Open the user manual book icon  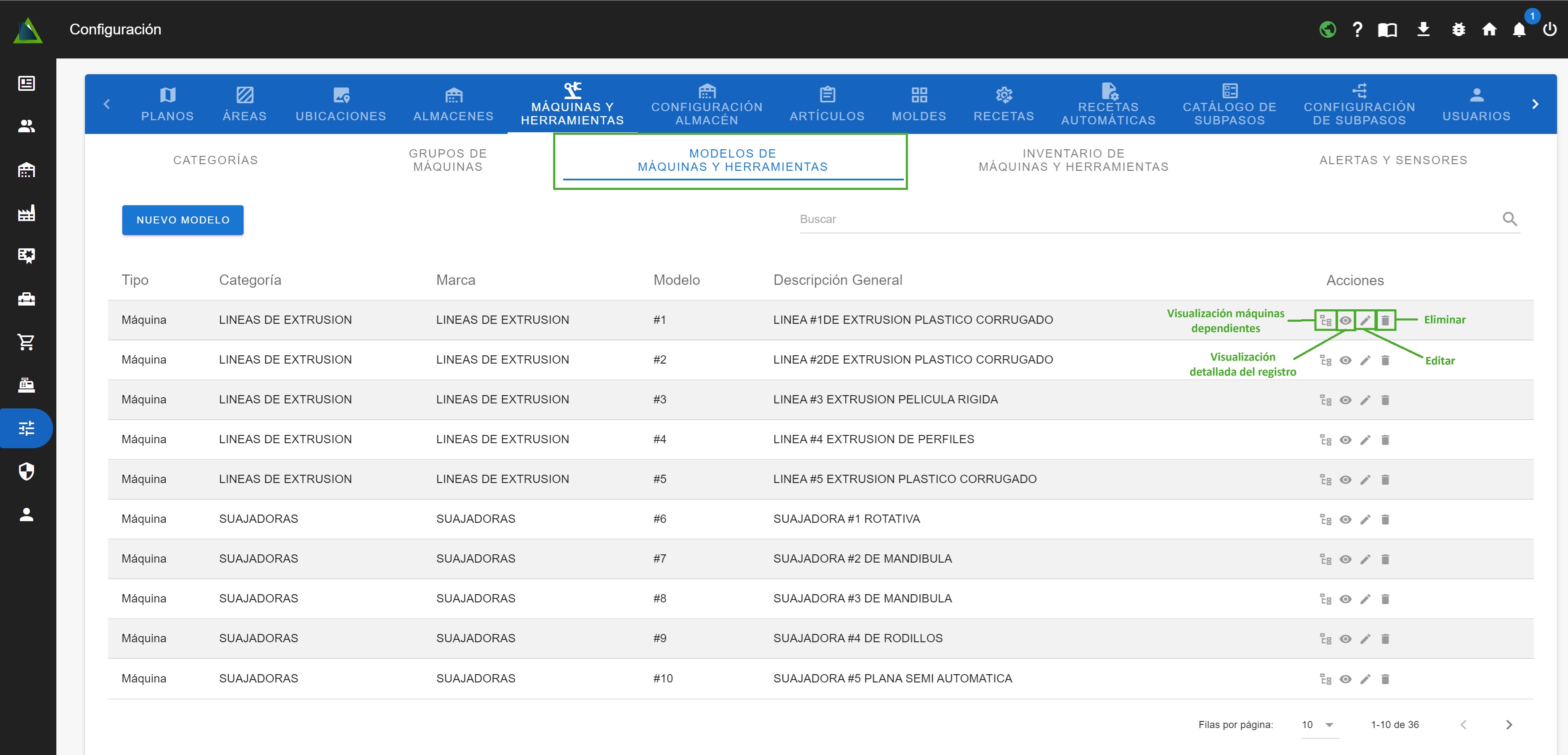point(1387,29)
